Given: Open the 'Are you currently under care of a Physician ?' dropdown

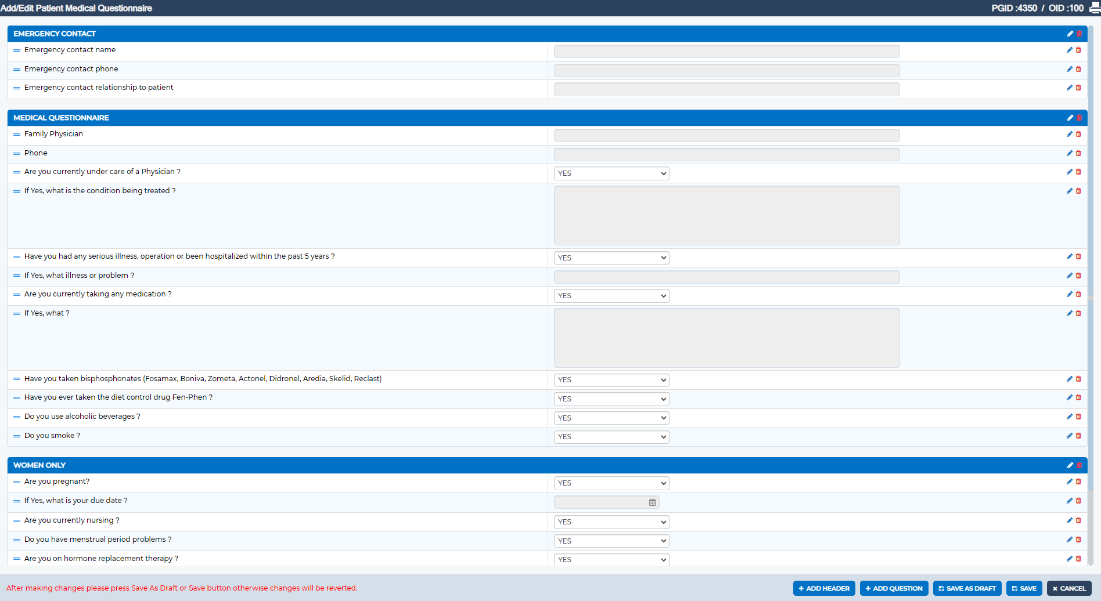Looking at the screenshot, I should point(611,172).
